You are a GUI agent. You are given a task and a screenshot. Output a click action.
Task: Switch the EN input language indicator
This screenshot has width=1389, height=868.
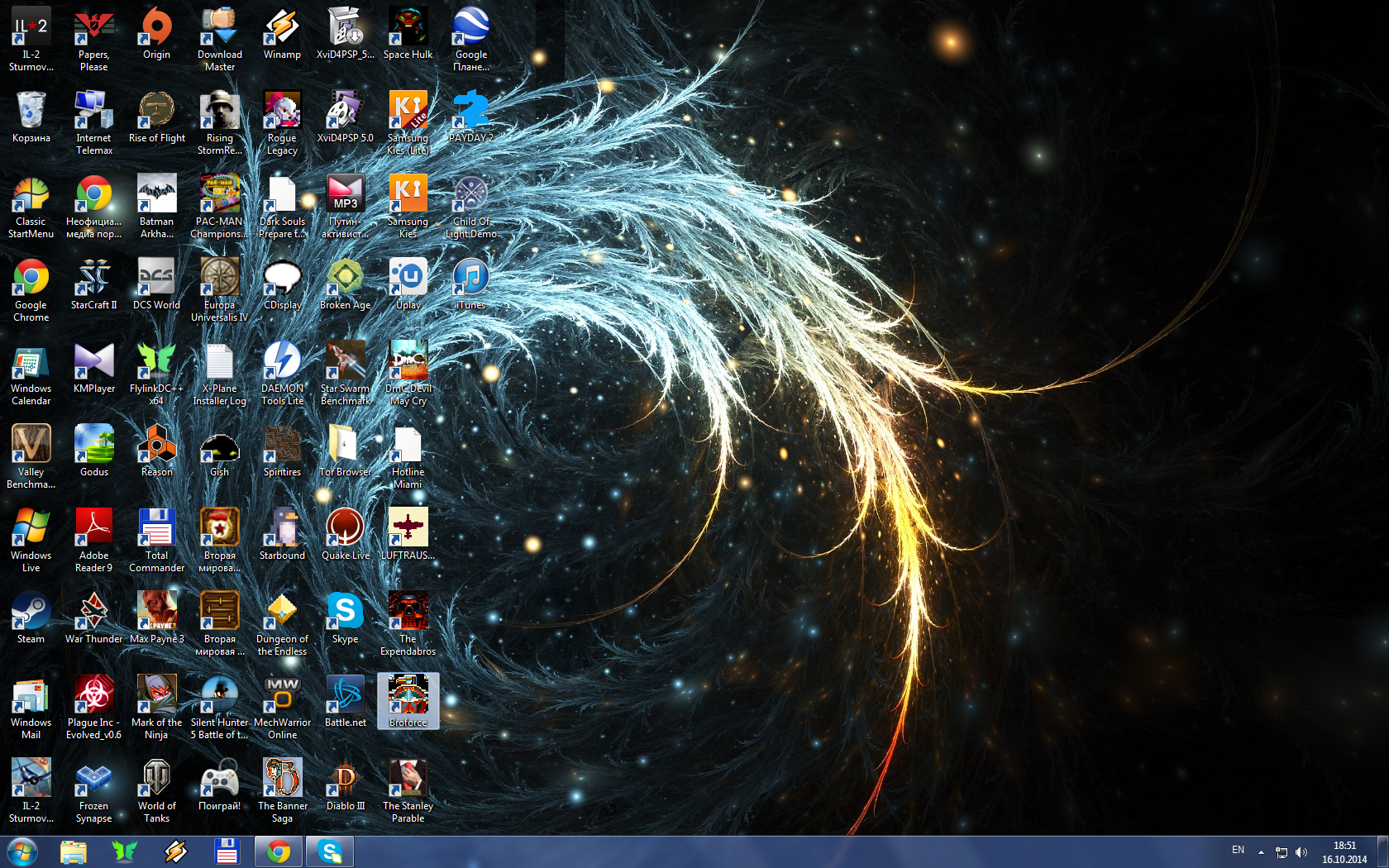tap(1238, 850)
